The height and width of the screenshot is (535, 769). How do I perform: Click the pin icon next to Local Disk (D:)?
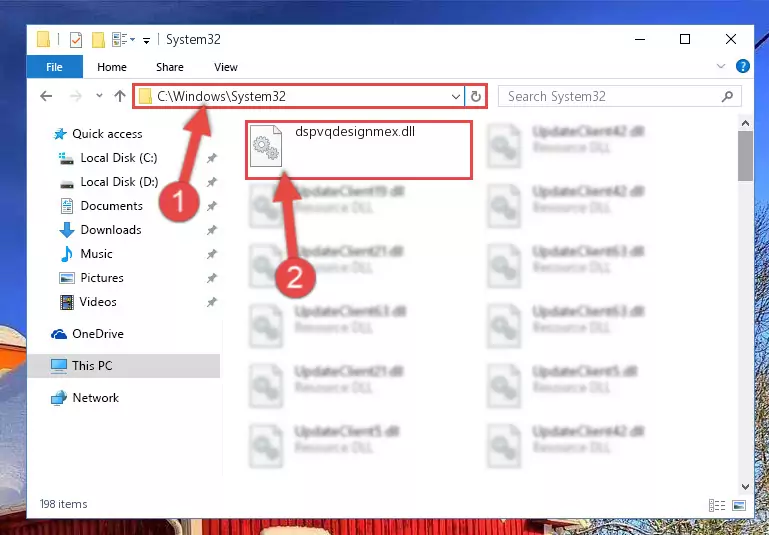212,182
